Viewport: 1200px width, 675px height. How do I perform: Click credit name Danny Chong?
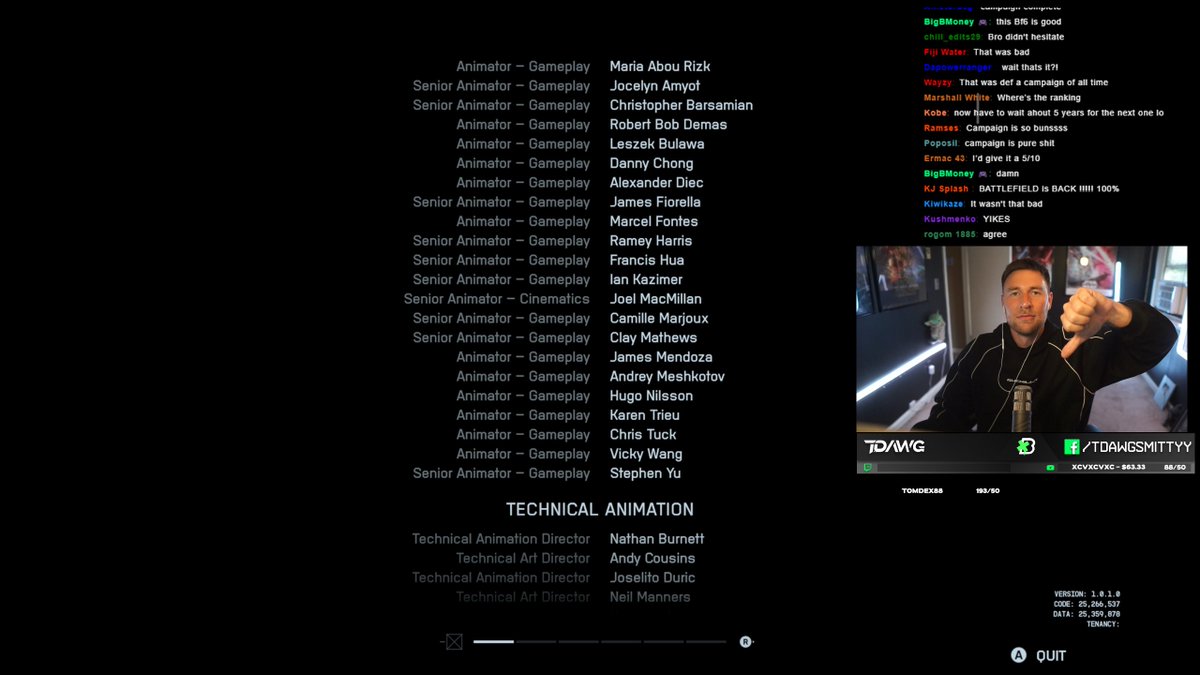point(651,163)
